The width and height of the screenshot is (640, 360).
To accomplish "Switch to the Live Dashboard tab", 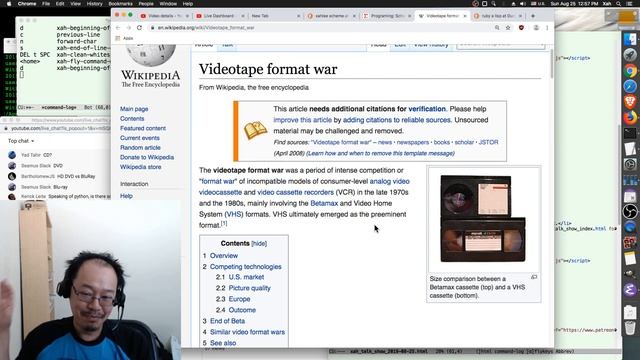I will [x=219, y=16].
